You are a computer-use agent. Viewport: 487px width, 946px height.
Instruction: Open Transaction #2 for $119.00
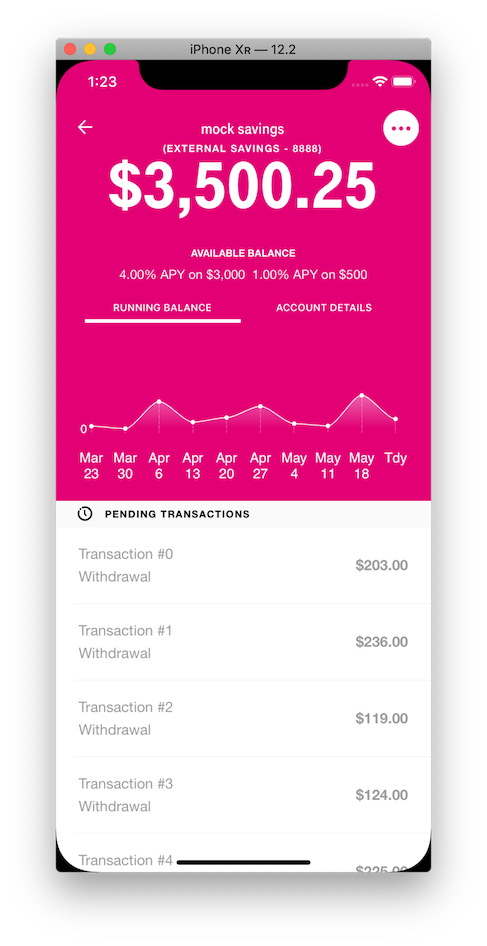(243, 719)
